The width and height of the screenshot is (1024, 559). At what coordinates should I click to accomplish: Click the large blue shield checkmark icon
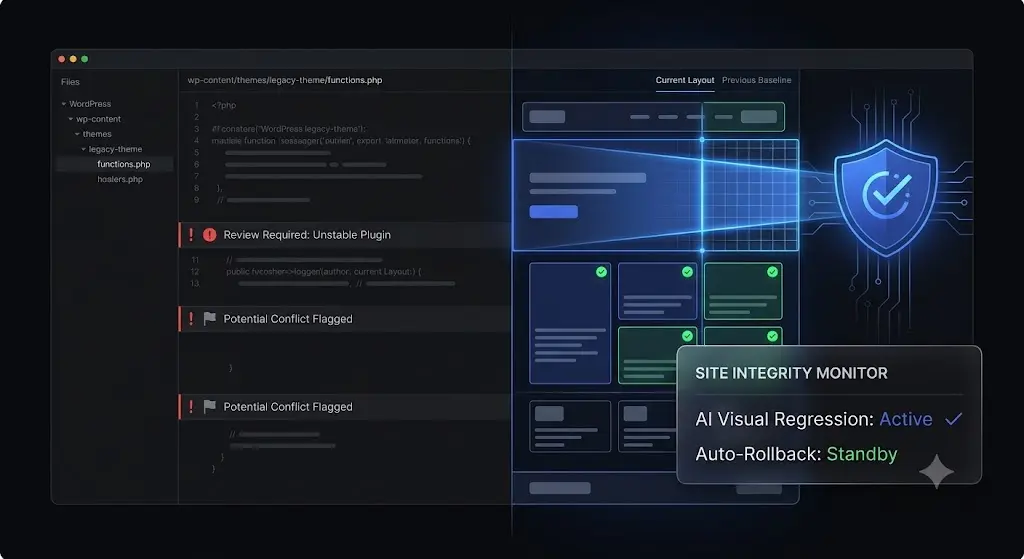pyautogui.click(x=886, y=197)
